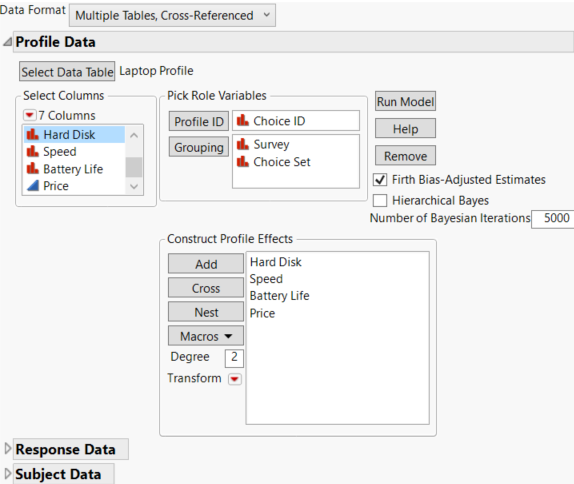Select Price in profile effects
Image resolution: width=574 pixels, height=484 pixels.
[x=262, y=313]
